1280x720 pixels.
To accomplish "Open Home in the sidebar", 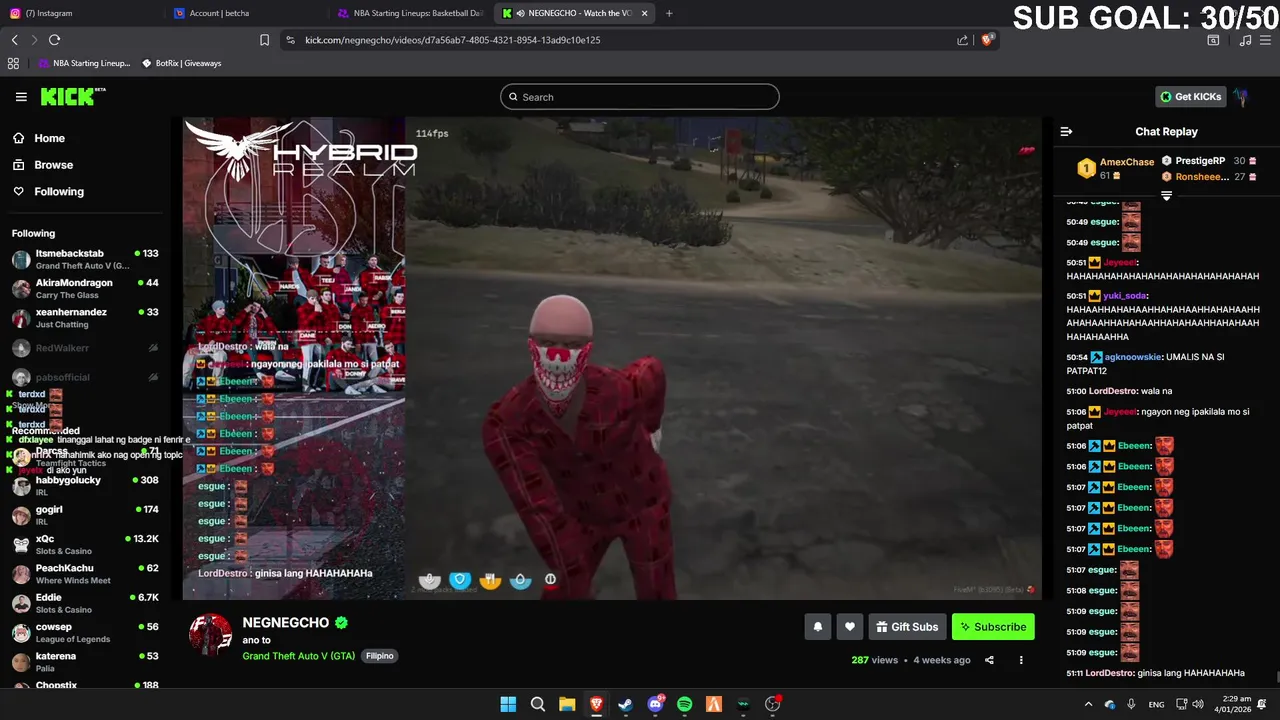I will 49,138.
